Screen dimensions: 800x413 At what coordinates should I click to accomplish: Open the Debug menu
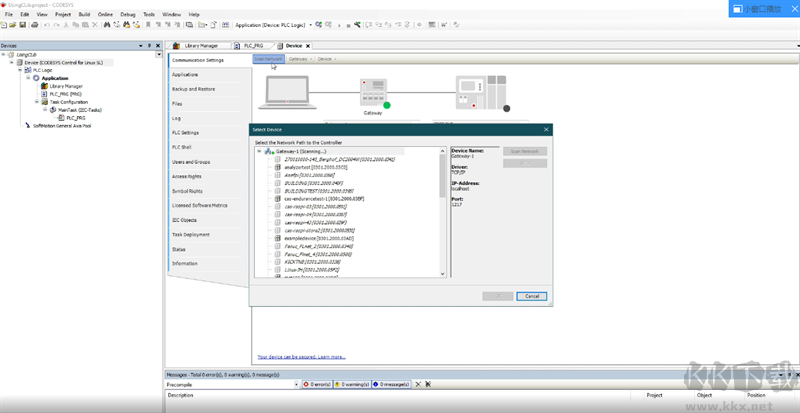[x=127, y=15]
